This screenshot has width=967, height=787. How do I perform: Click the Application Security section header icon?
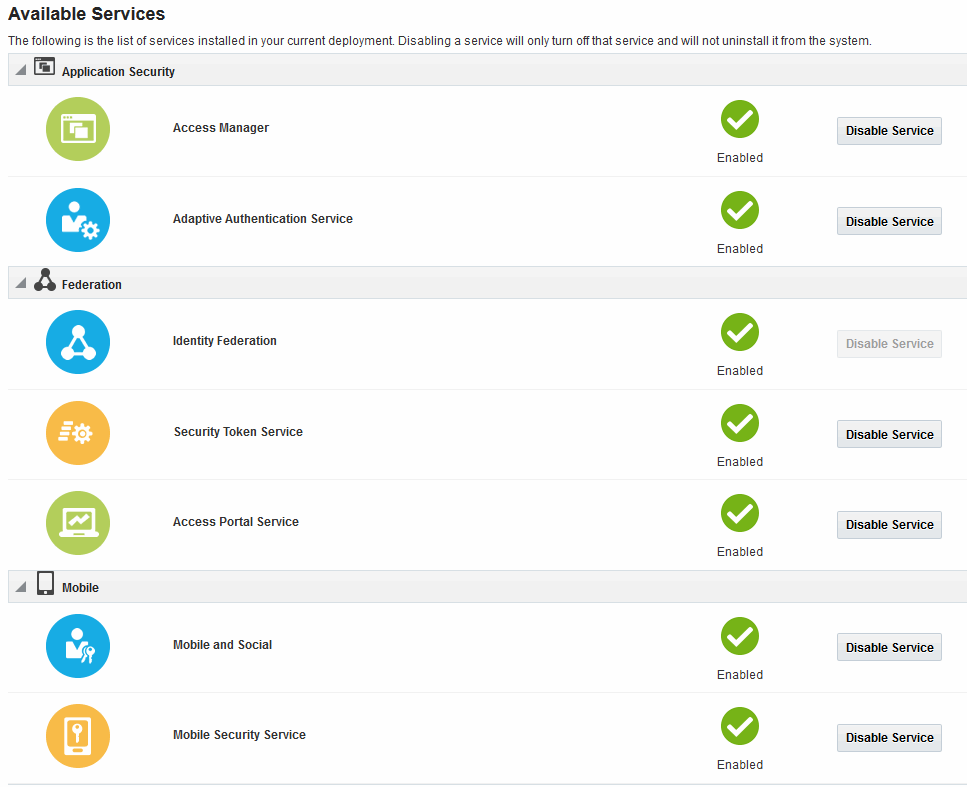tap(44, 66)
